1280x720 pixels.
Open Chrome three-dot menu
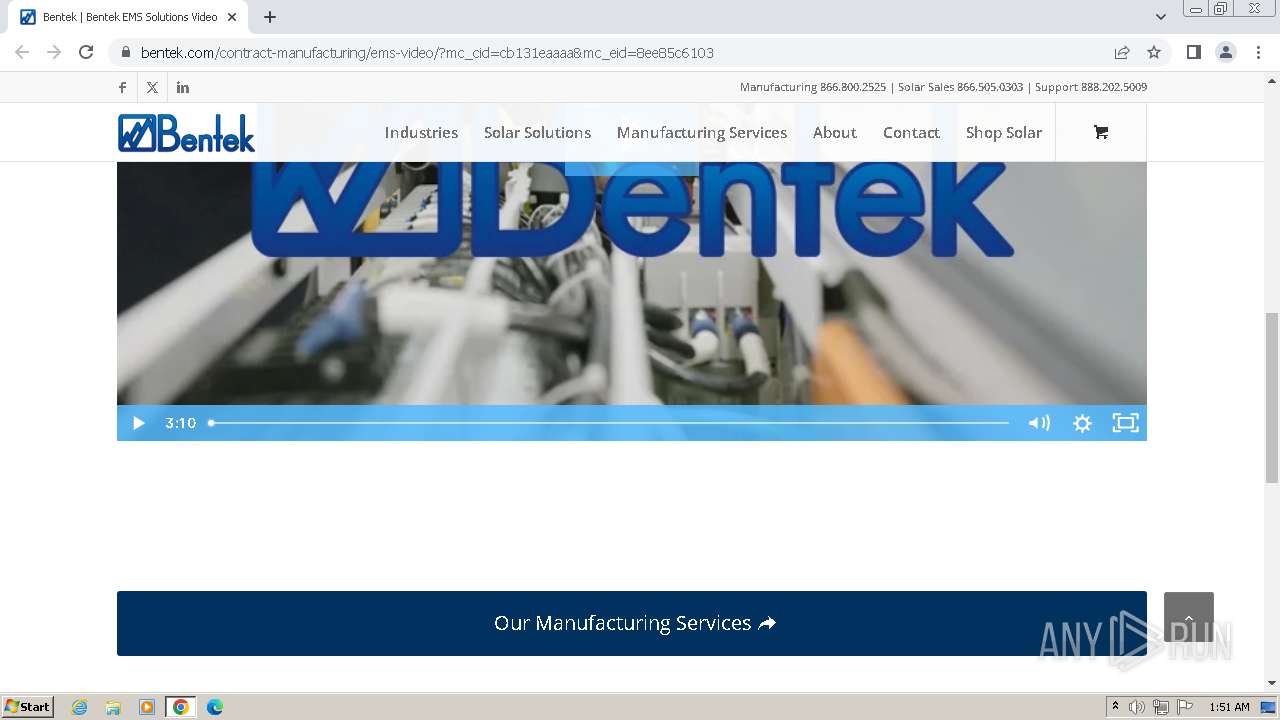click(1259, 52)
